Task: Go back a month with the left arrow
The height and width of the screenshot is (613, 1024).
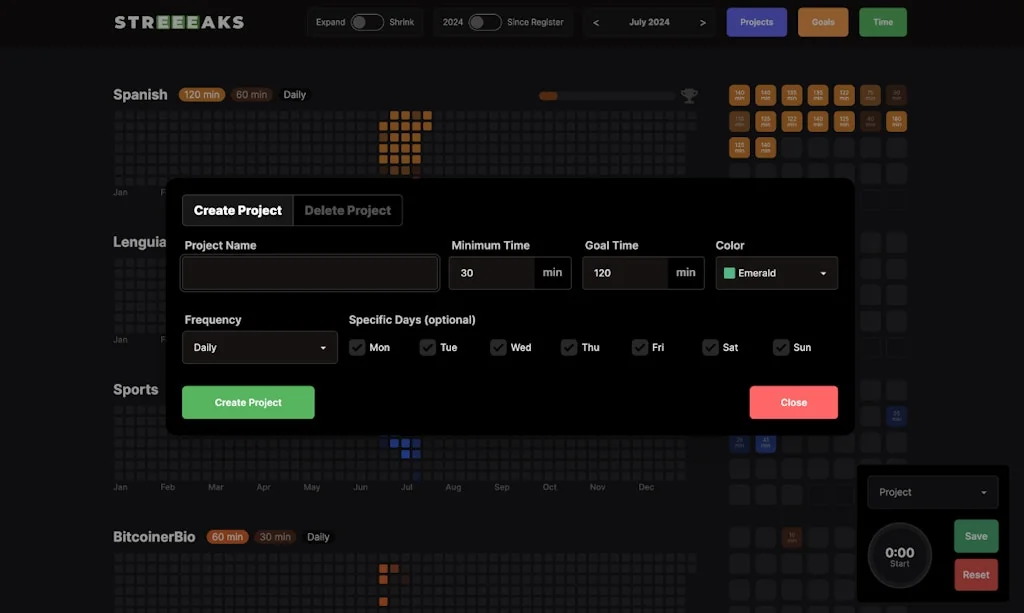Action: coord(597,21)
